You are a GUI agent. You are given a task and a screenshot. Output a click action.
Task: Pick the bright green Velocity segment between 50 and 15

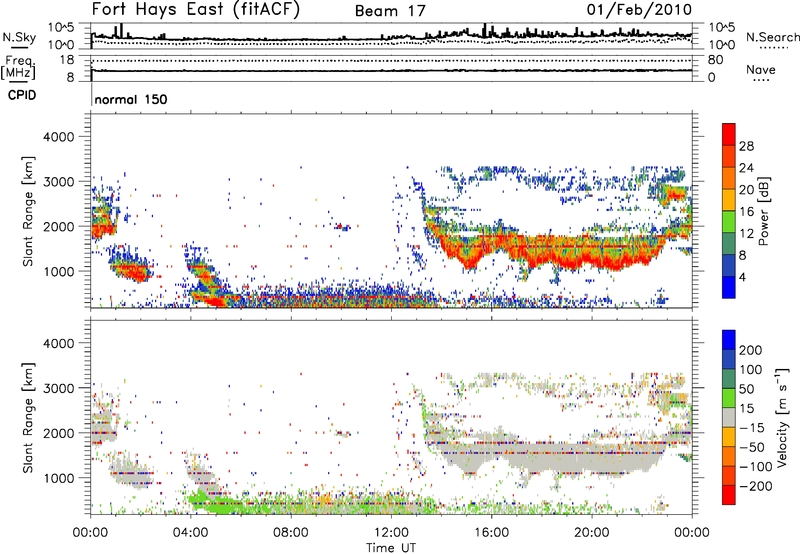tap(729, 398)
